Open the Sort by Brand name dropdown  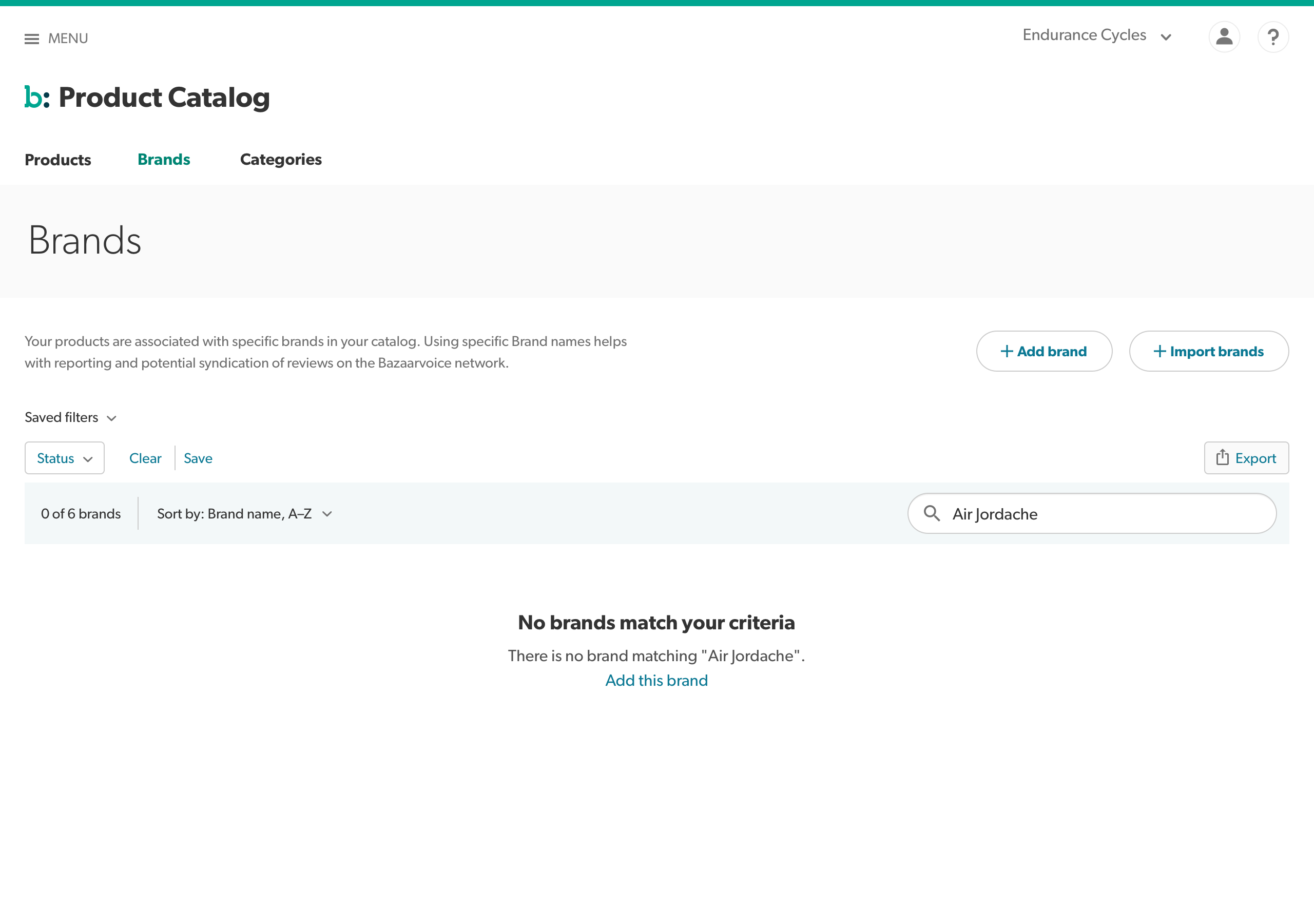coord(244,514)
